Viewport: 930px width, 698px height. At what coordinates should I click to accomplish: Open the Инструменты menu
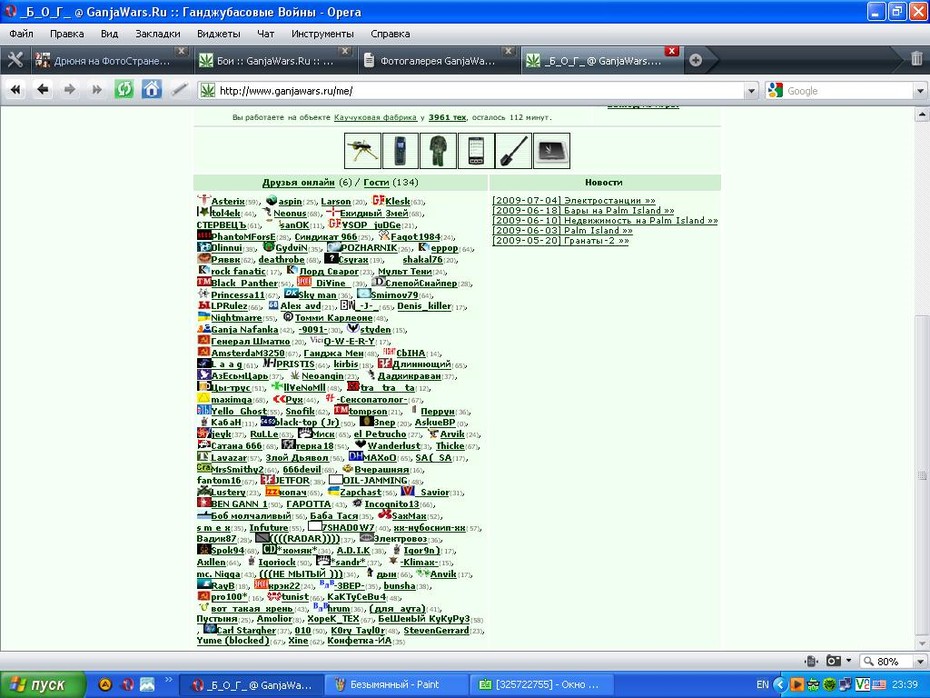pyautogui.click(x=322, y=34)
